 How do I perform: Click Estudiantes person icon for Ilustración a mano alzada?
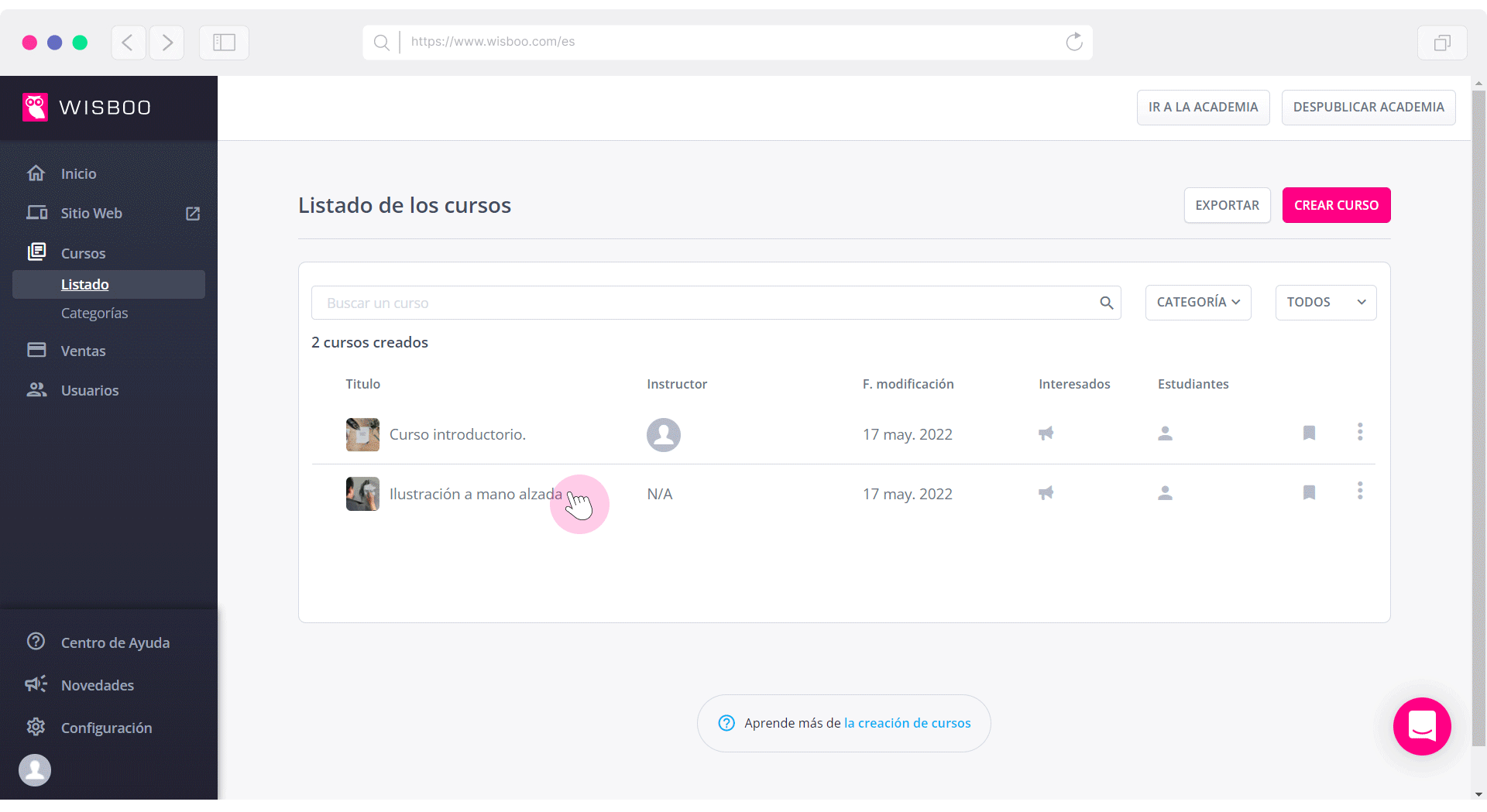coord(1165,493)
